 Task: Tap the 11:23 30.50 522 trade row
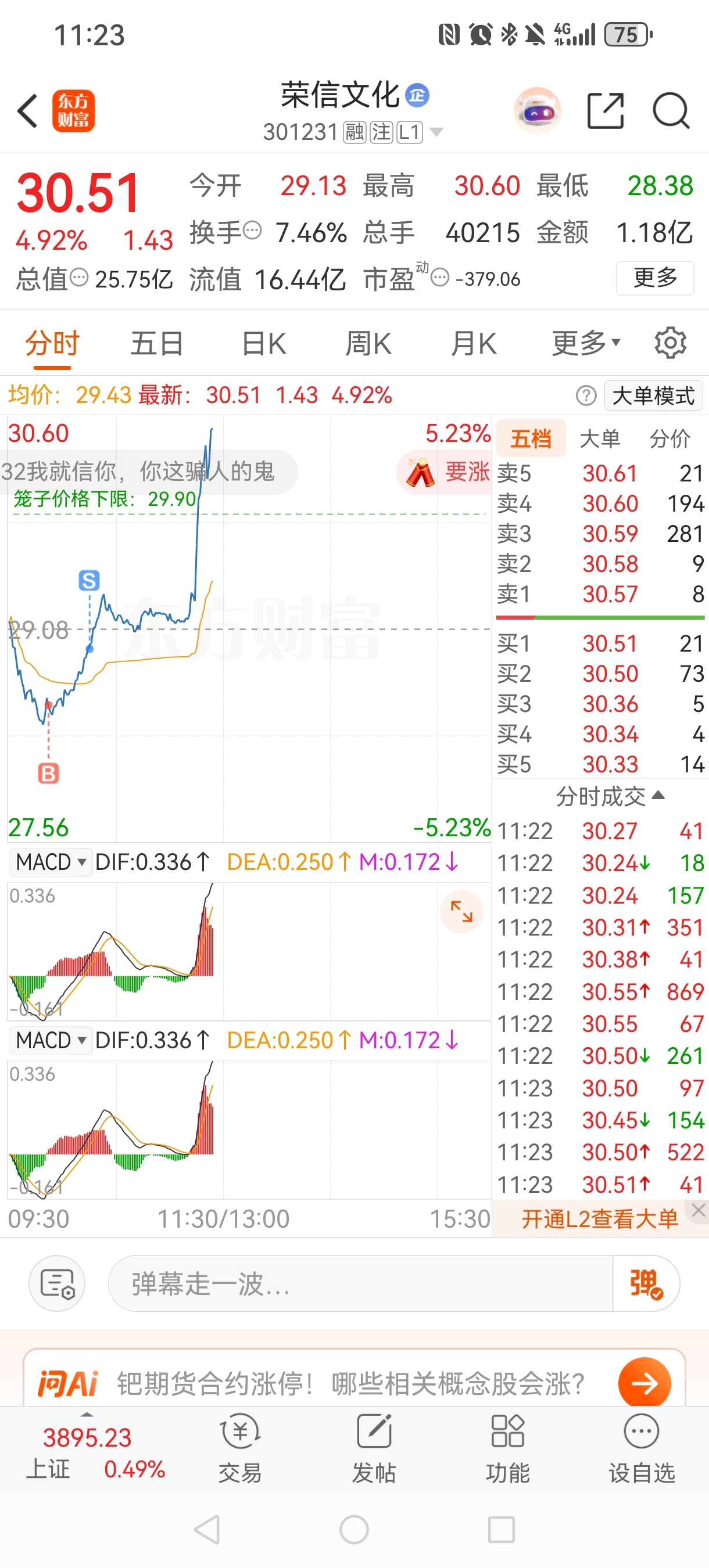click(600, 1152)
